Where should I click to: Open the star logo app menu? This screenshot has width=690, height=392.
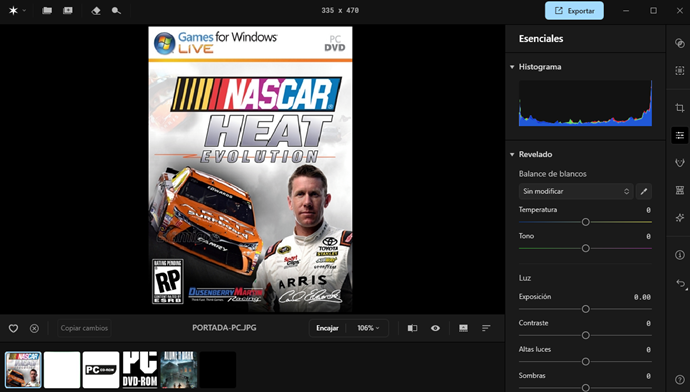(x=16, y=11)
